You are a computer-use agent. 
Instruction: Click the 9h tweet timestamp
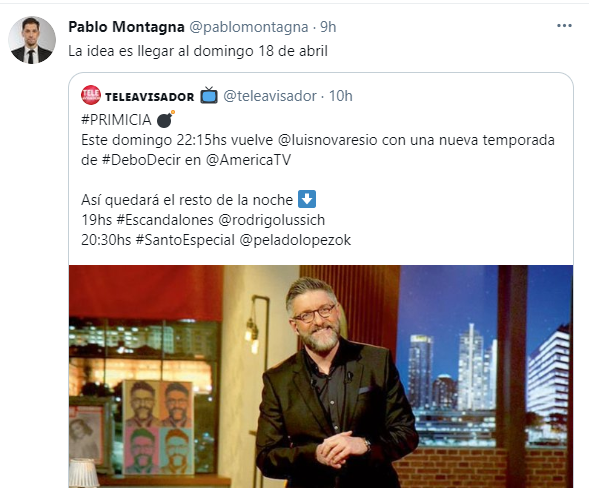328,27
